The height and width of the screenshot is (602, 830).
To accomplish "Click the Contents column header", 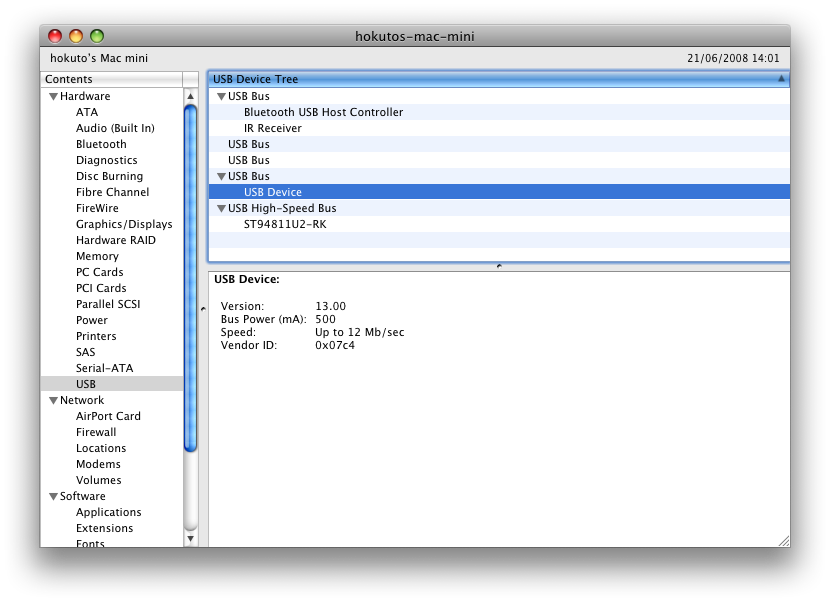I will coord(112,79).
